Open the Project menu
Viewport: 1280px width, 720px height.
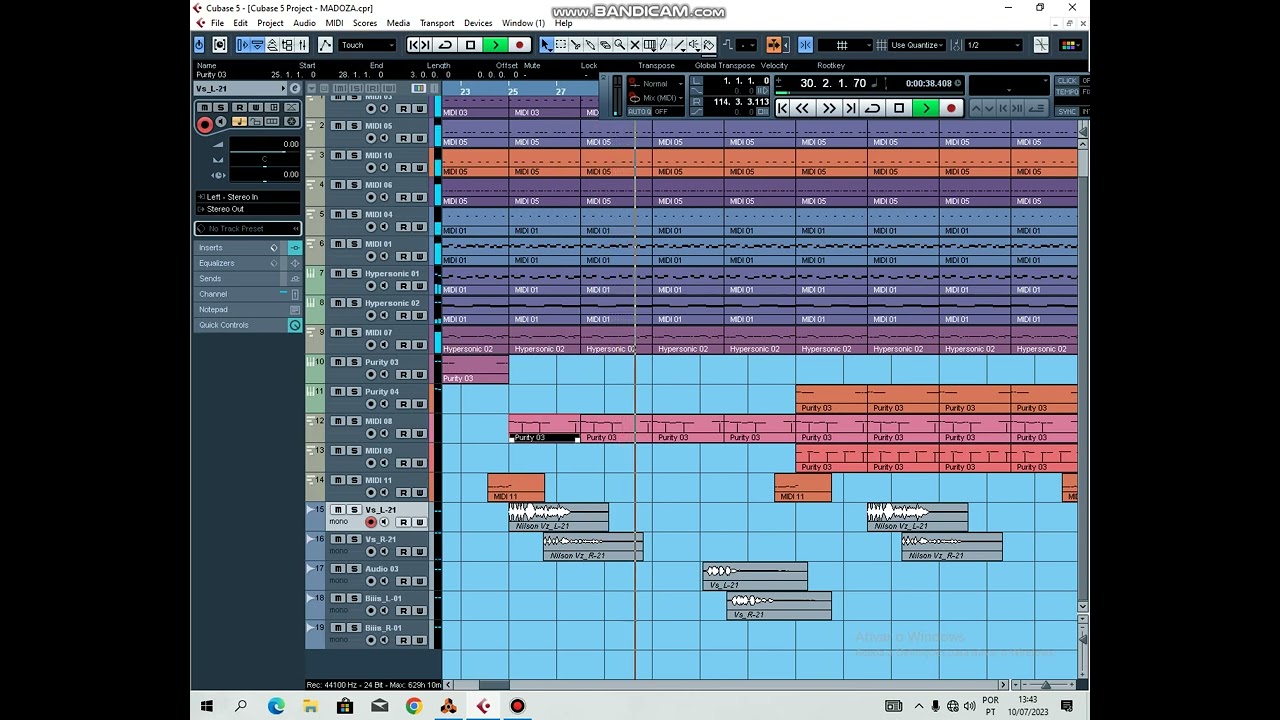click(x=270, y=23)
